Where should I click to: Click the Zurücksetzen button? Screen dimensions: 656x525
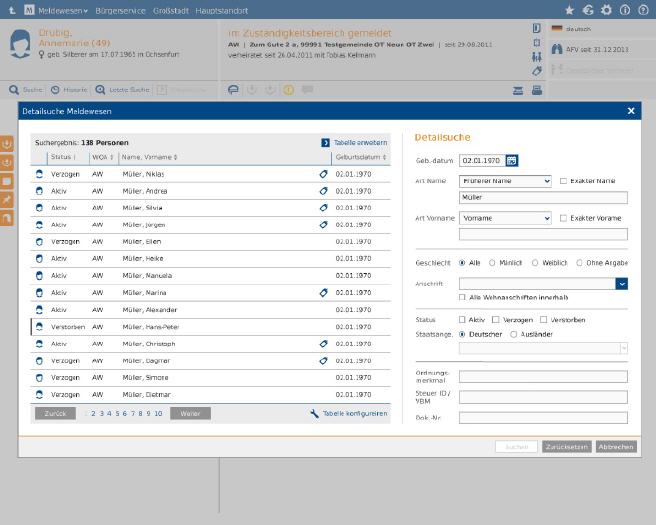pyautogui.click(x=566, y=447)
